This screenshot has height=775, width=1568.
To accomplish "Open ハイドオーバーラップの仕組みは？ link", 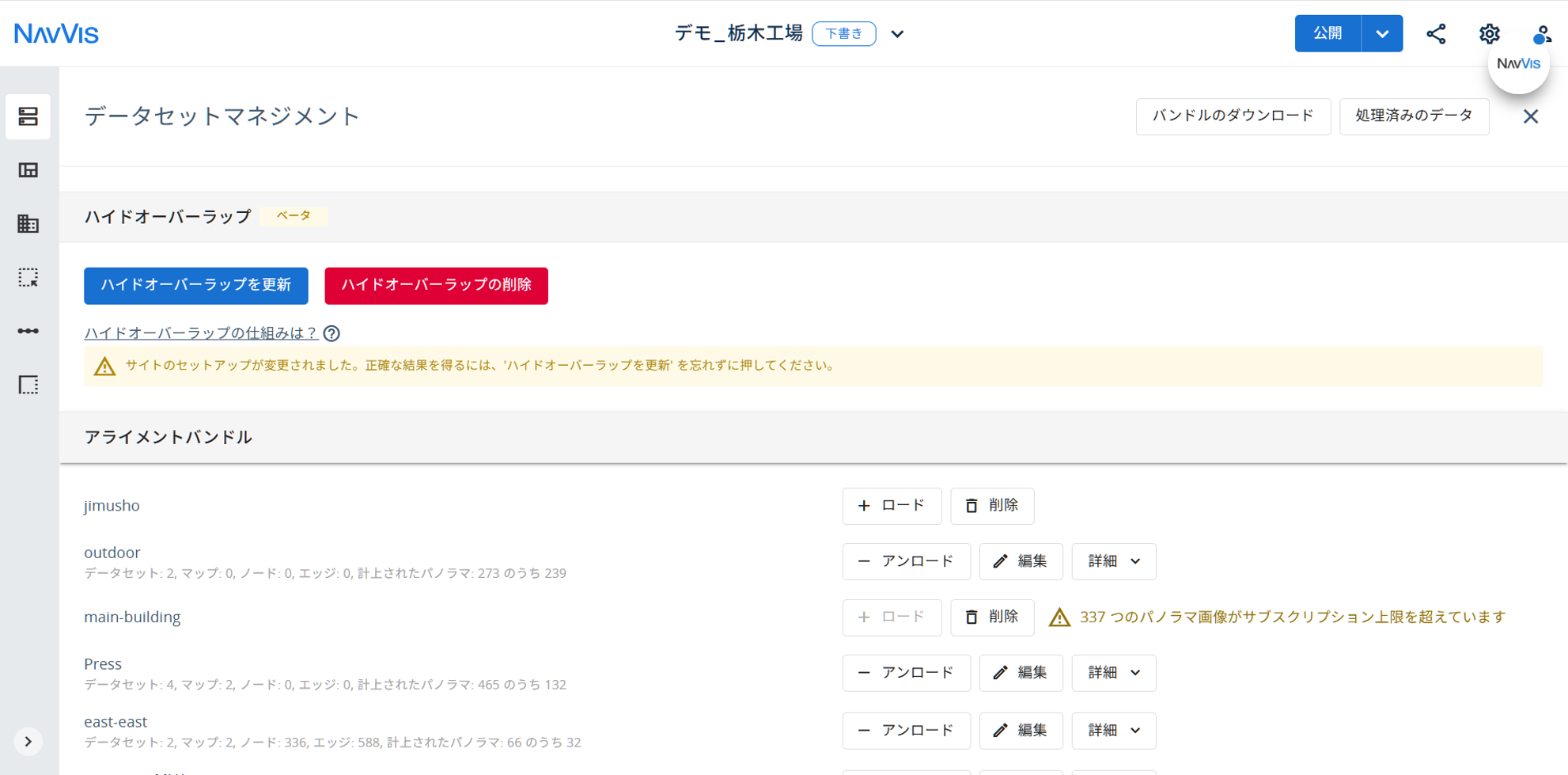I will (201, 333).
